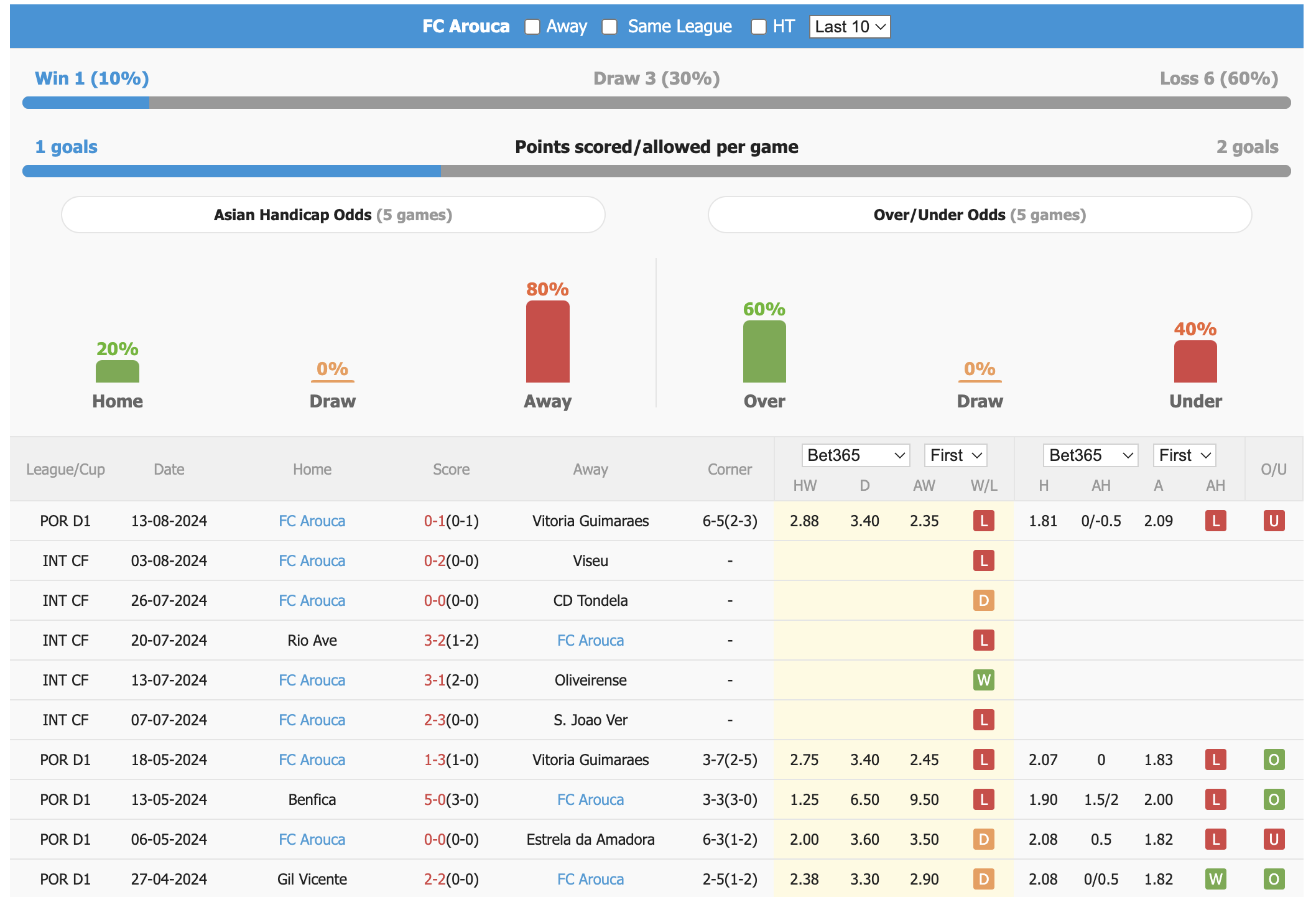Click the red 80% Away handicap bar
This screenshot has width=1316, height=897.
[x=548, y=342]
